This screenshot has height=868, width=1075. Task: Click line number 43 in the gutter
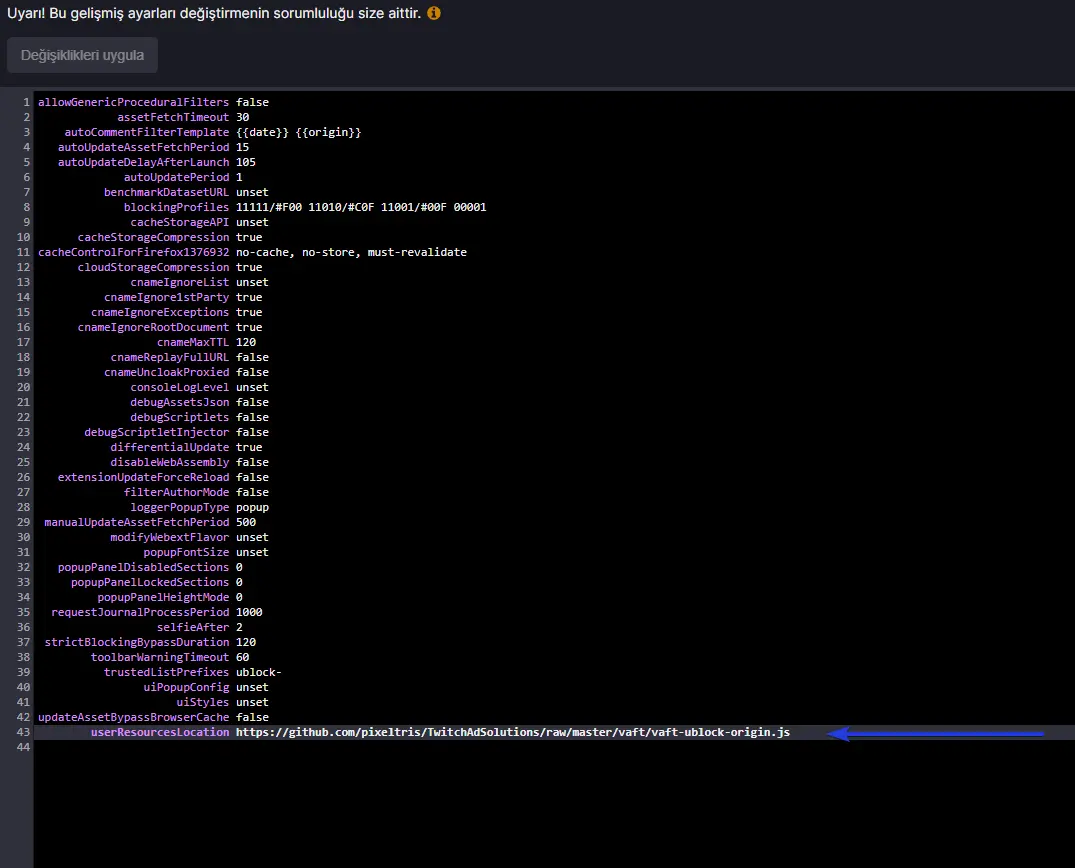click(23, 732)
